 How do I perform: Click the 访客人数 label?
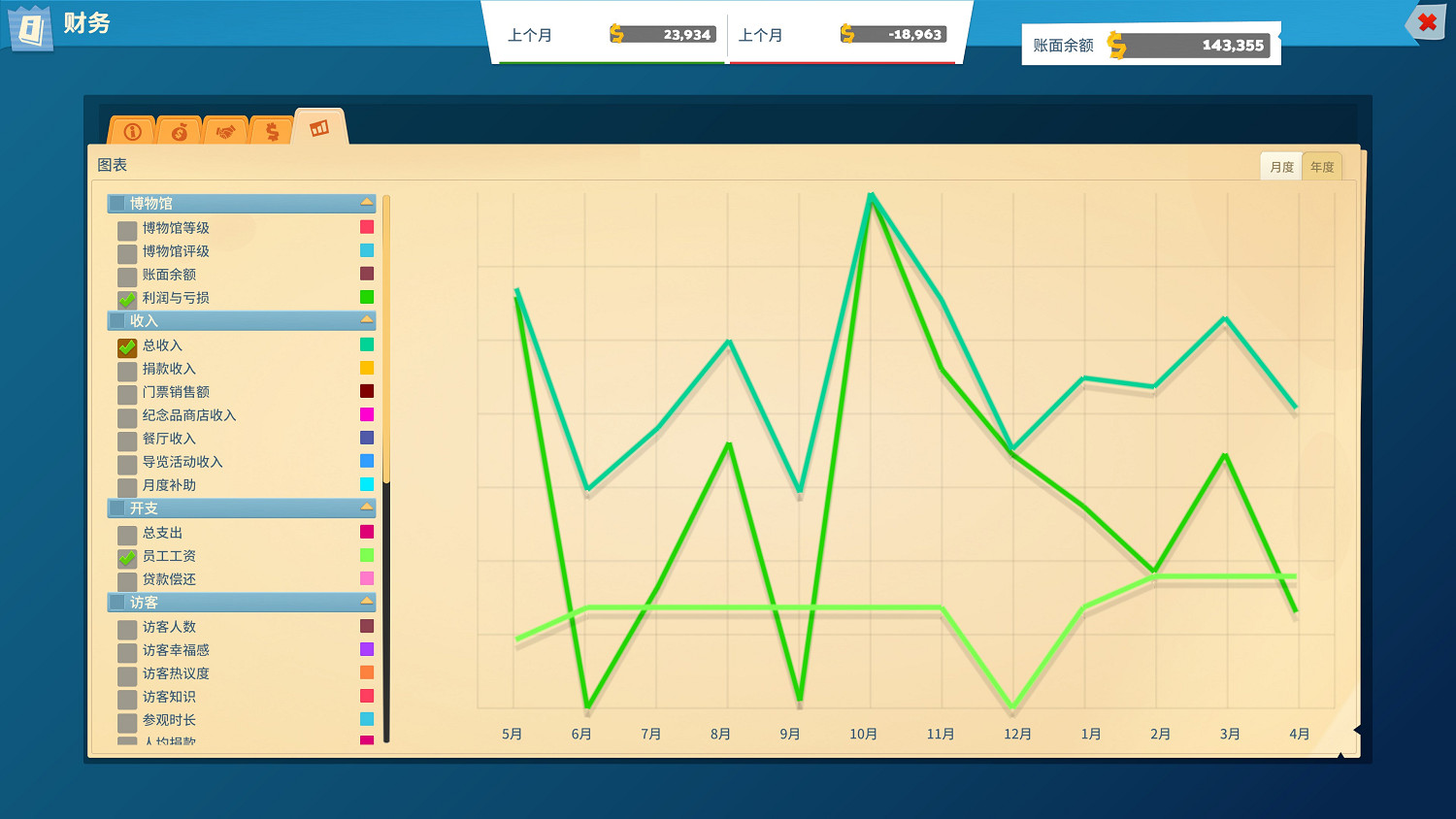[169, 627]
